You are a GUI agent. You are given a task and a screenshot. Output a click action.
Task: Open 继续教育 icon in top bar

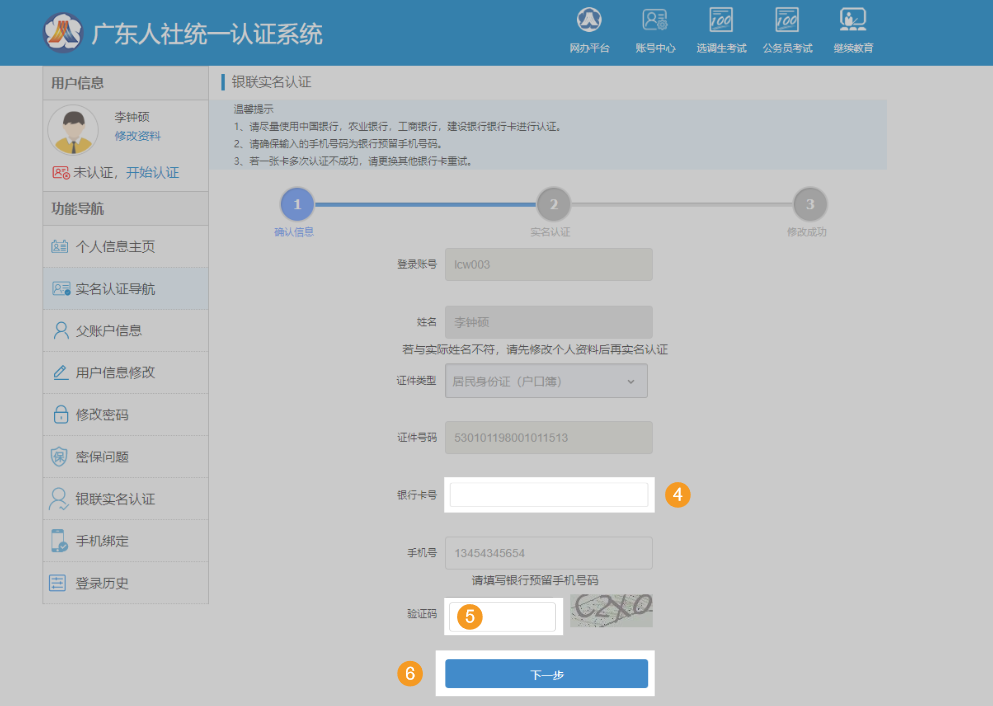click(853, 20)
